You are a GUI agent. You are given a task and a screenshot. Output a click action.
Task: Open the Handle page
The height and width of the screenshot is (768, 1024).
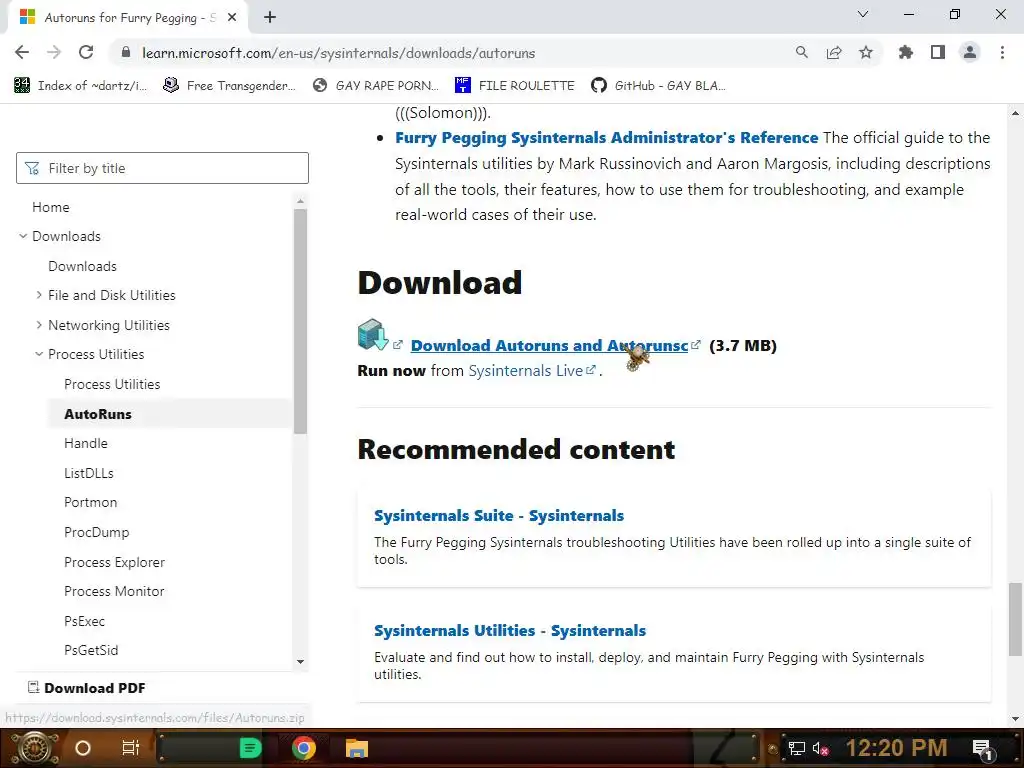[x=86, y=443]
